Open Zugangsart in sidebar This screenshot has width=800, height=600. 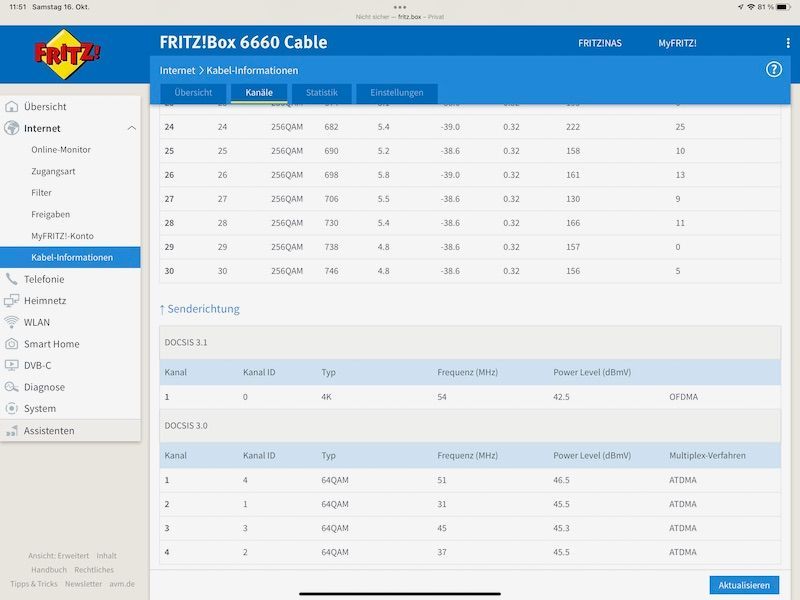pyautogui.click(x=53, y=171)
